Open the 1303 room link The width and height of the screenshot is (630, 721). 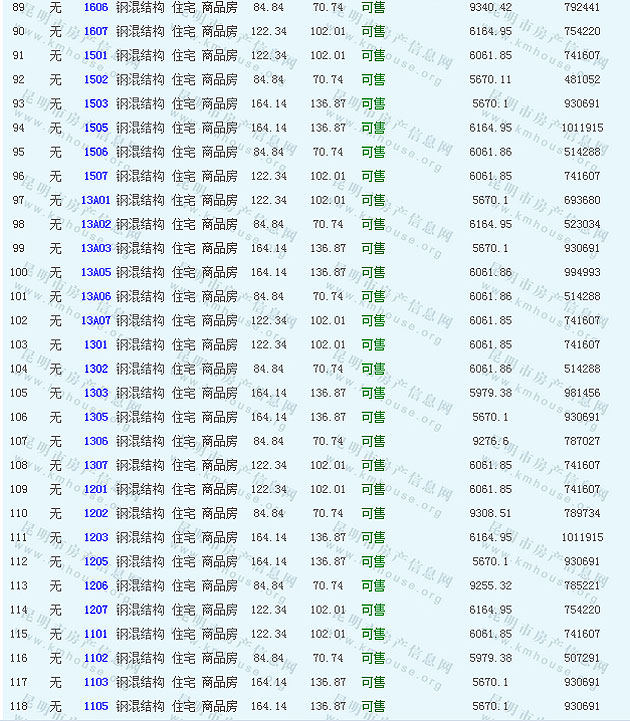click(96, 393)
